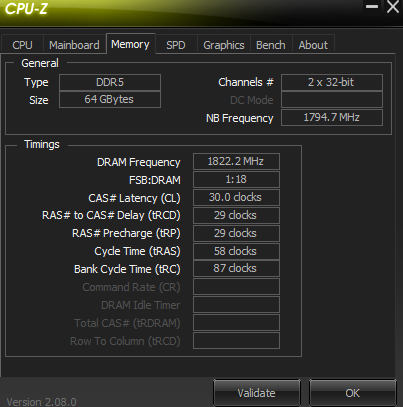The width and height of the screenshot is (403, 407).
Task: Close the CPU-Z window
Action: click(x=393, y=7)
